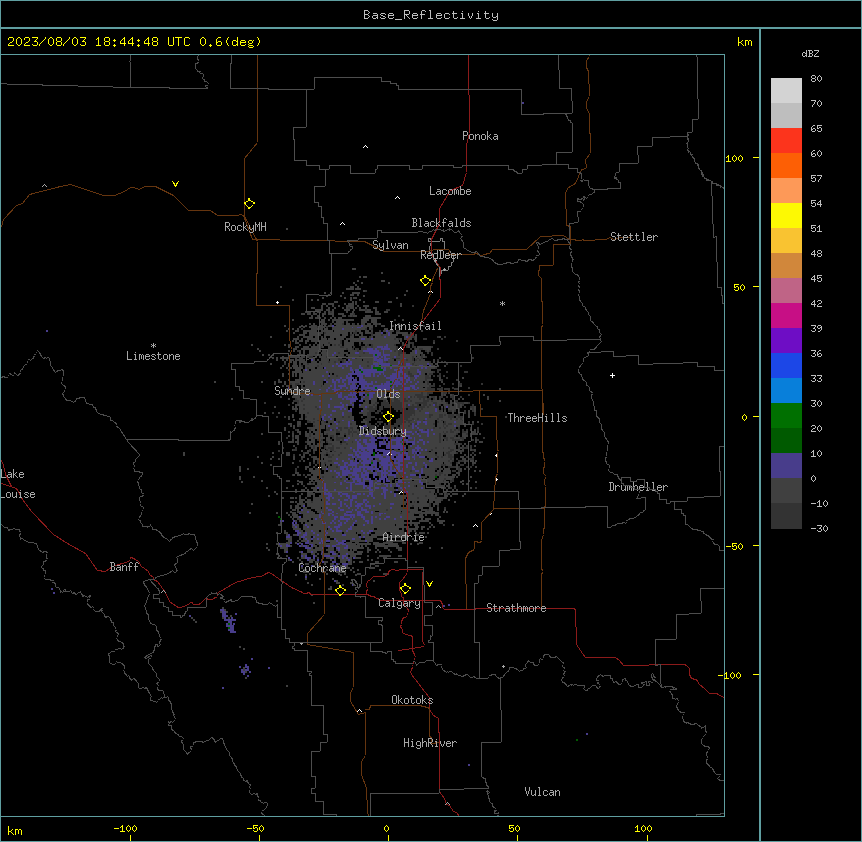Click the Calgary label

pos(399,603)
